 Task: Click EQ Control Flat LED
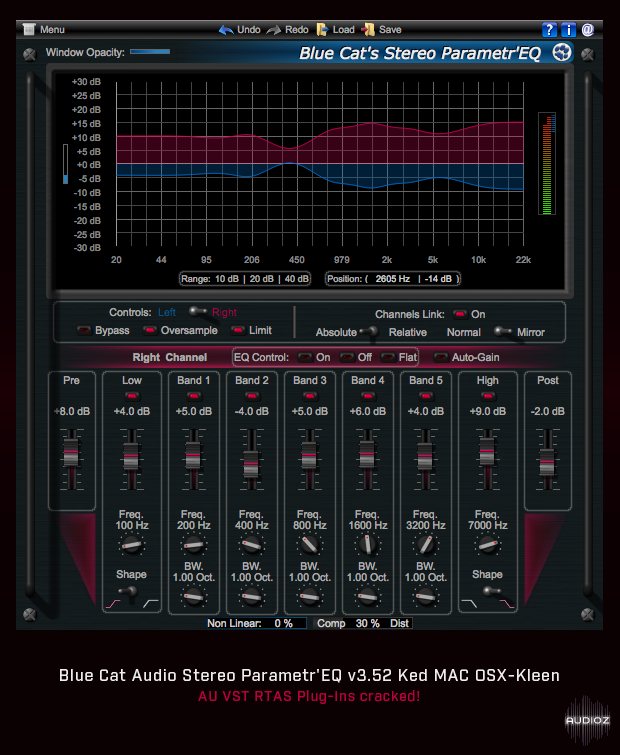point(388,357)
